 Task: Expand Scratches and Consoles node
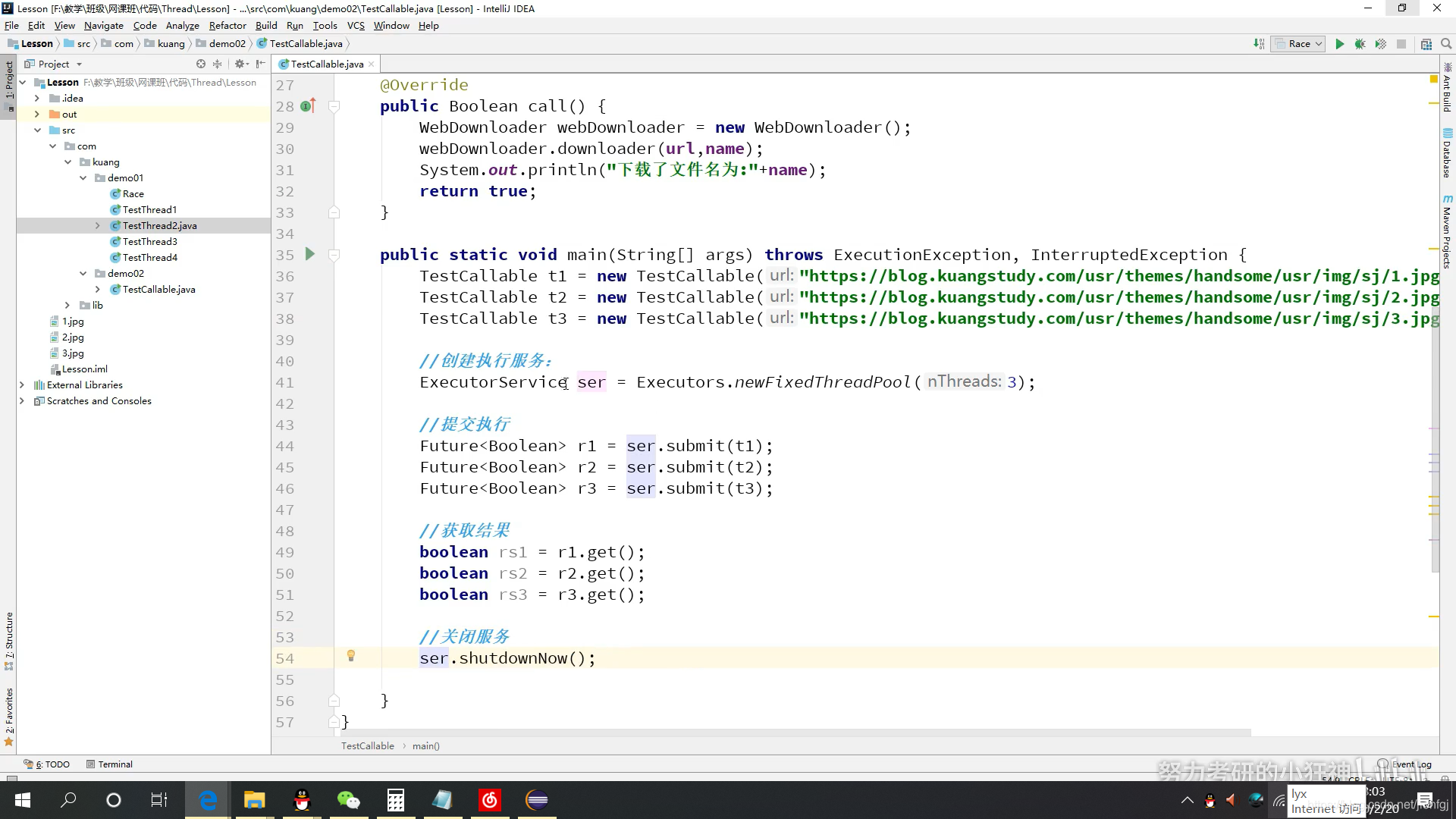22,401
